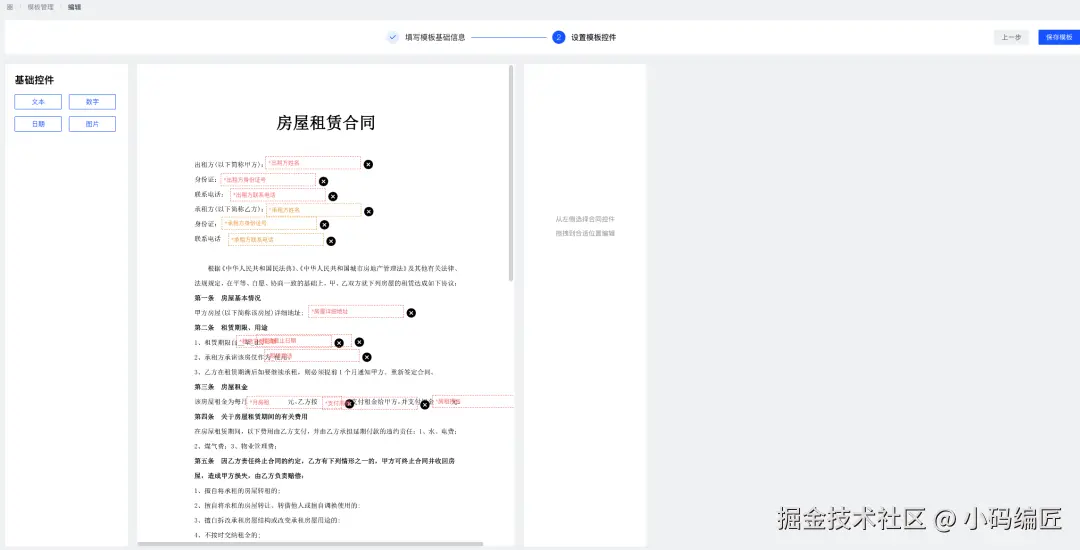Image resolution: width=1080 pixels, height=550 pixels.
Task: Select the 出租方姓名 input field
Action: [313, 163]
